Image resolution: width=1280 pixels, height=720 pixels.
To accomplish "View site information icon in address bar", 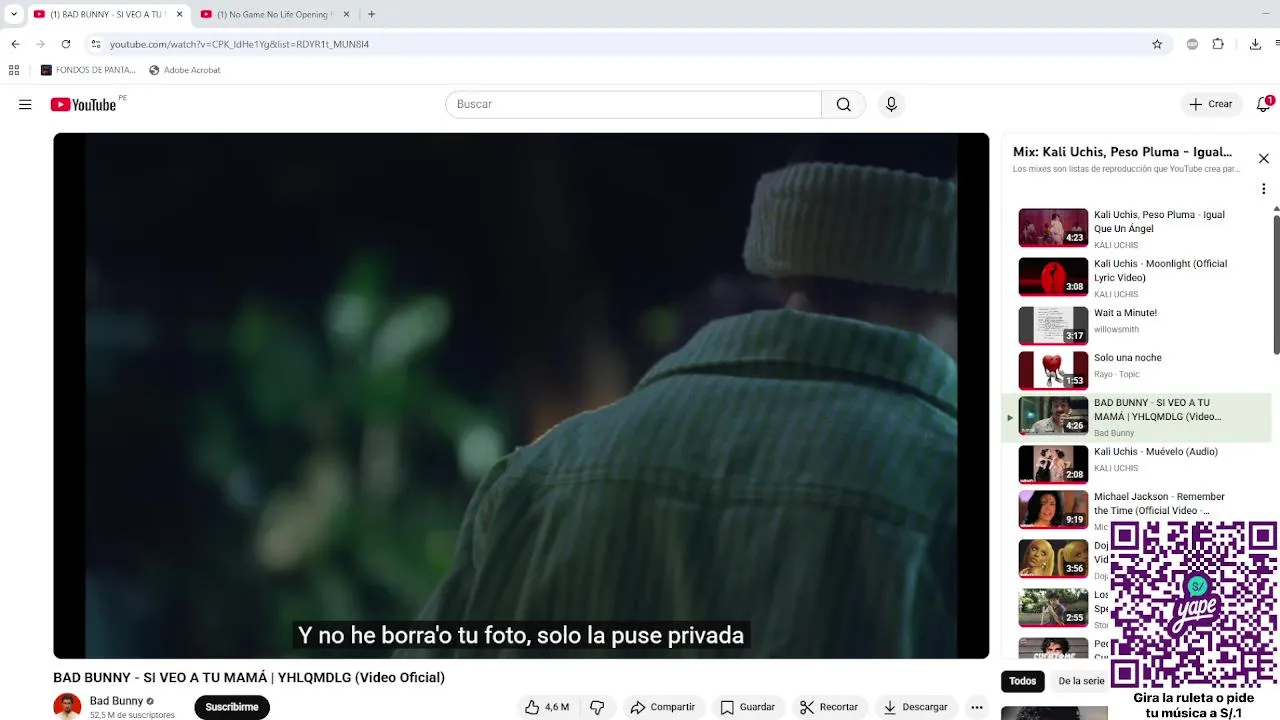I will point(95,44).
